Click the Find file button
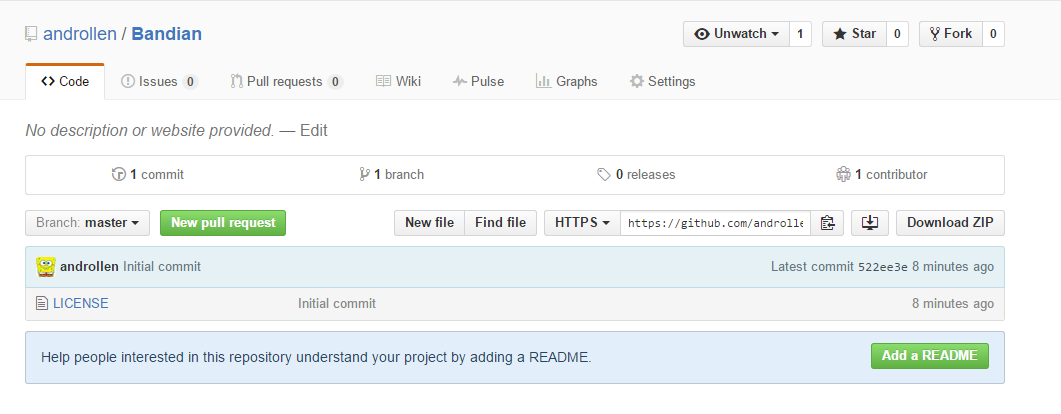Viewport: 1061px width, 414px height. point(501,223)
